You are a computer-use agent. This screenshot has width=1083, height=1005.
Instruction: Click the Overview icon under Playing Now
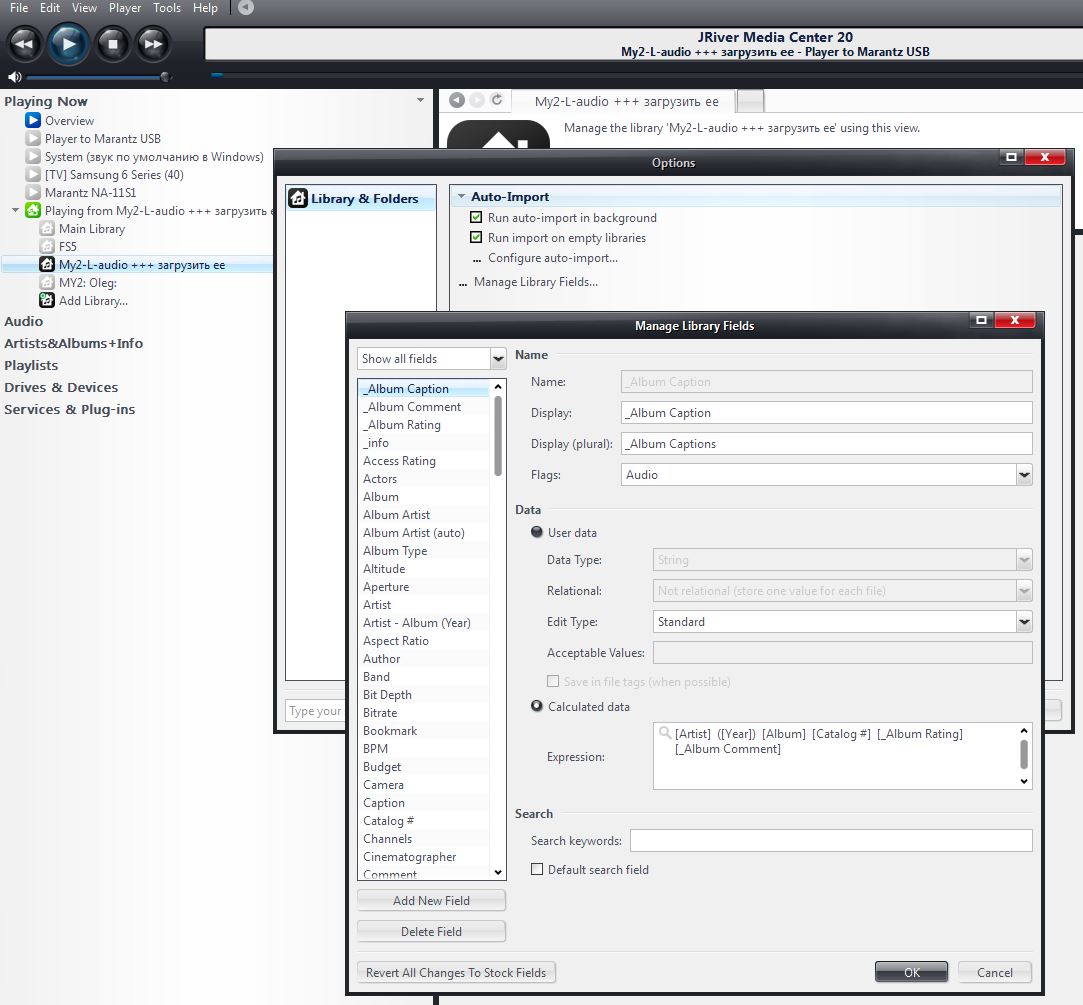pyautogui.click(x=32, y=120)
